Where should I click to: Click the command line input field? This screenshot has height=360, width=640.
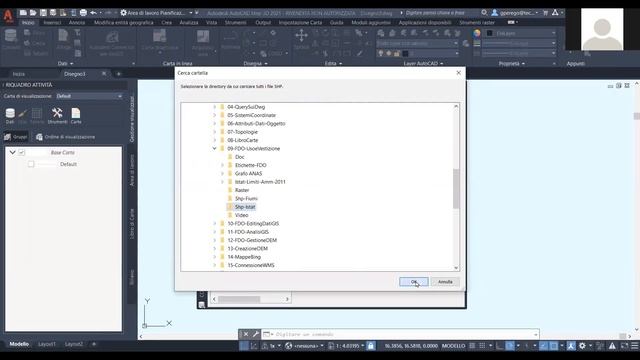(400, 334)
